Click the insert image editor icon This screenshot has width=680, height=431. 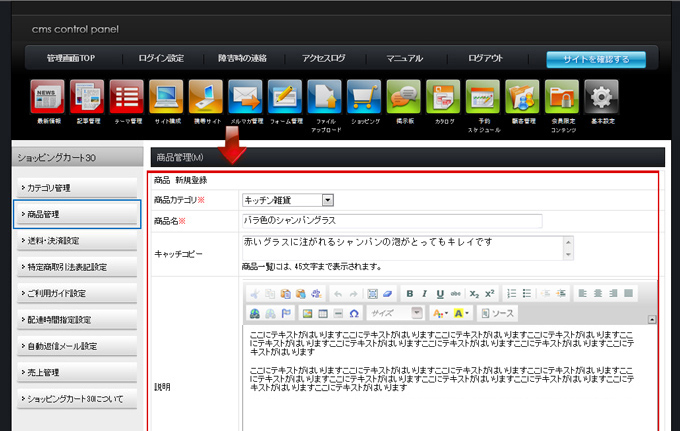click(x=308, y=313)
